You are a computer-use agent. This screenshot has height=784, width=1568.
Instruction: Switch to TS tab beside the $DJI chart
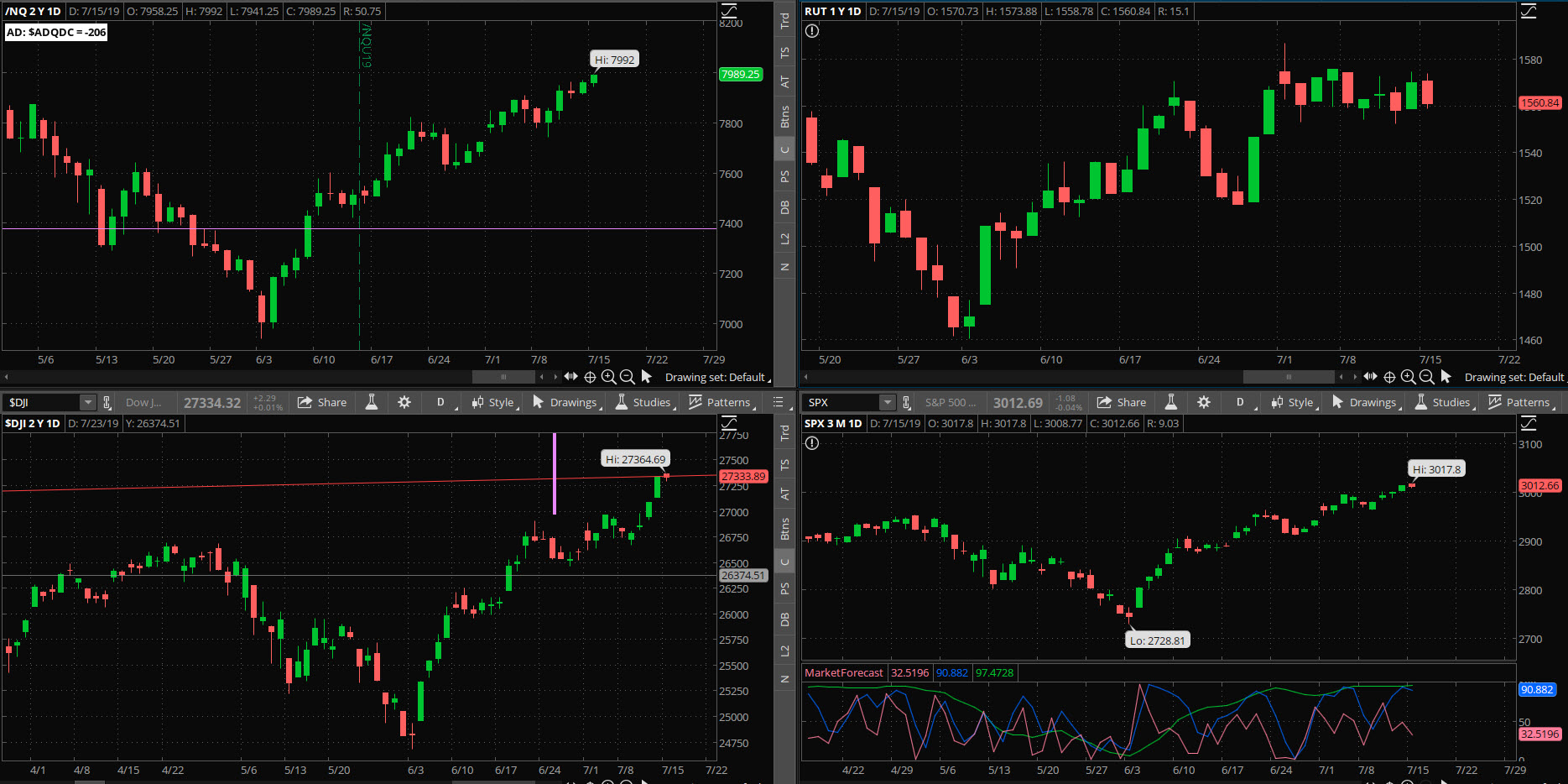(784, 464)
